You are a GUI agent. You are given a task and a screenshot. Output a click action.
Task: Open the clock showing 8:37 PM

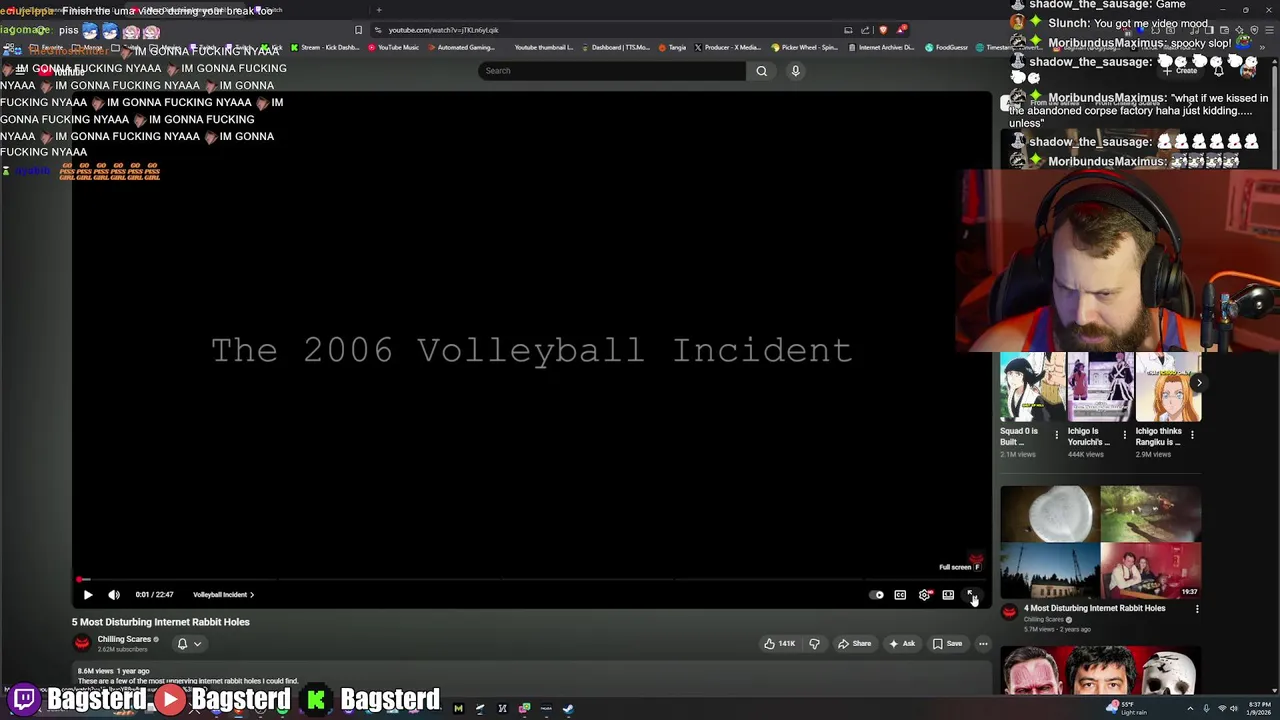(1259, 708)
